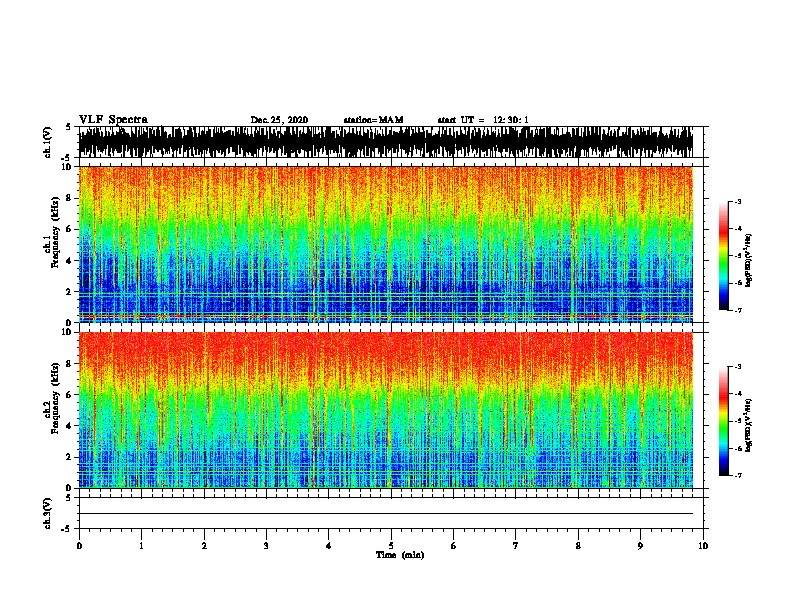The image size is (792, 612).
Task: Click the time axis tick label "9"
Action: (x=640, y=546)
